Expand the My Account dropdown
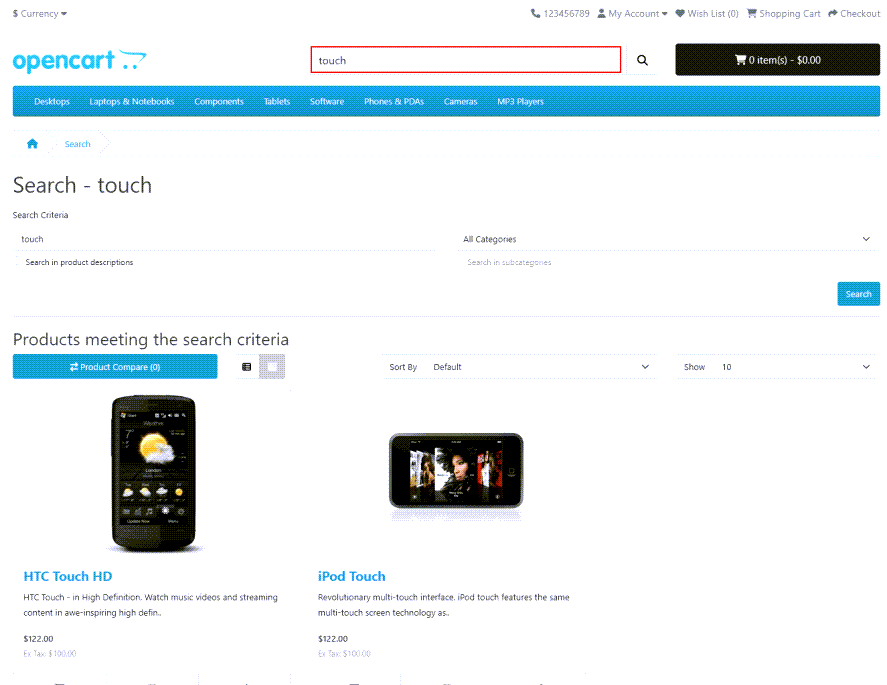 (632, 14)
